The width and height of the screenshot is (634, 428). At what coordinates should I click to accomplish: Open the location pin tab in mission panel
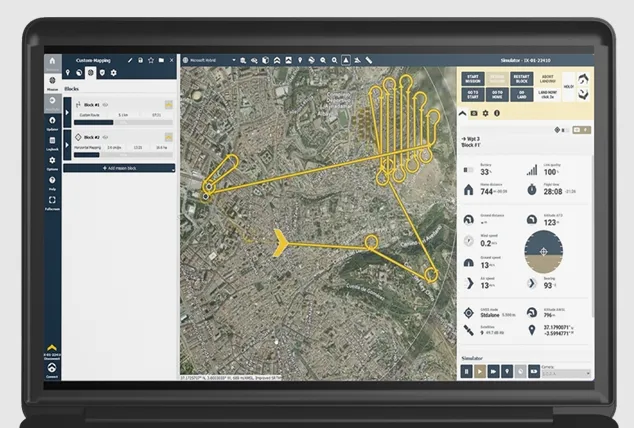coord(68,73)
